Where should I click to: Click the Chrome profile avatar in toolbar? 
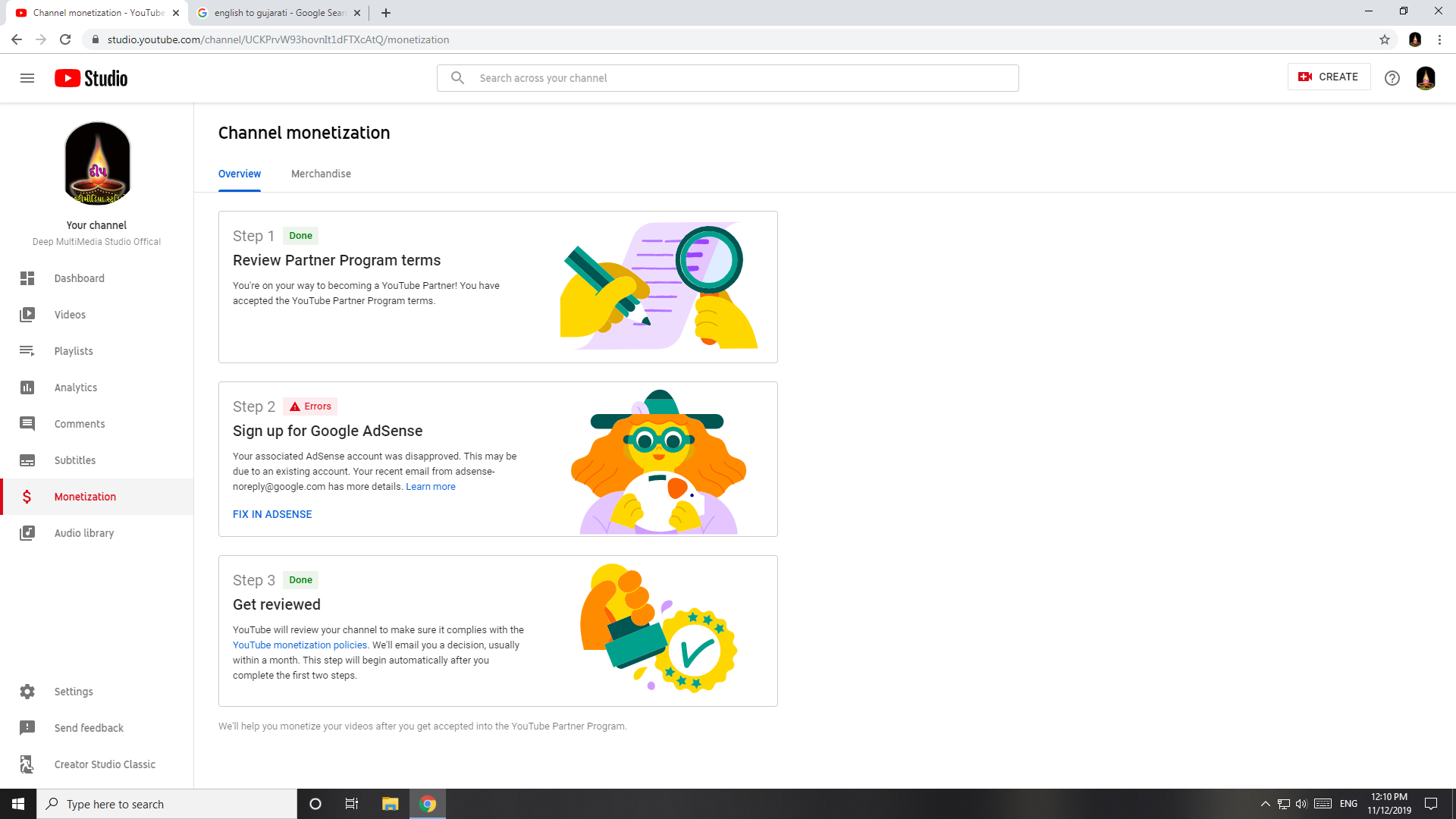(x=1415, y=39)
